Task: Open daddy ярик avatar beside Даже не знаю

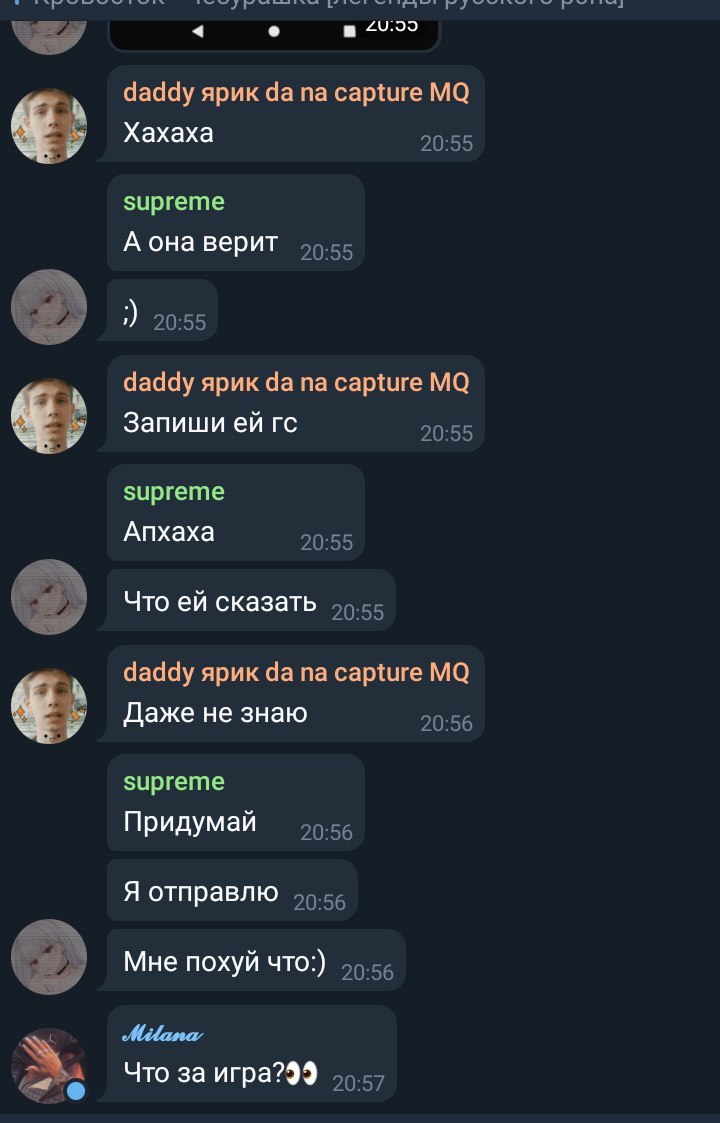Action: [x=49, y=706]
